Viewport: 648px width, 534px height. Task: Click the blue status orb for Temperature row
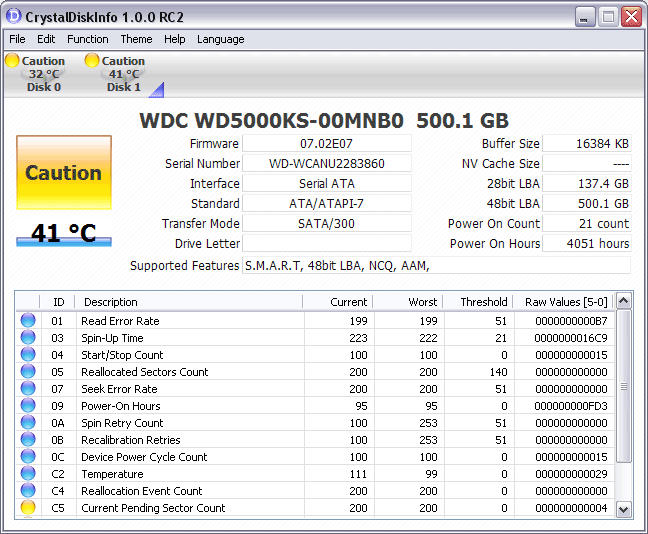pyautogui.click(x=28, y=473)
